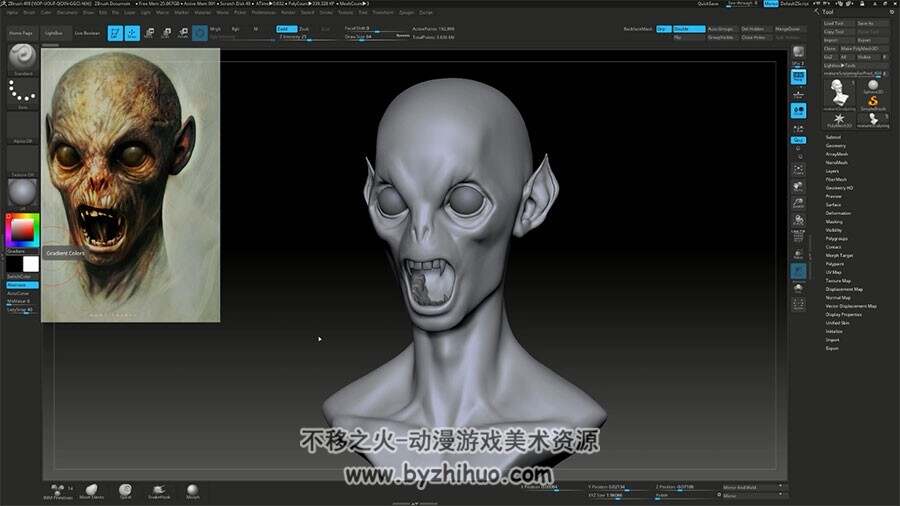Click the Transp transparency icon
900x506 pixels.
798,254
